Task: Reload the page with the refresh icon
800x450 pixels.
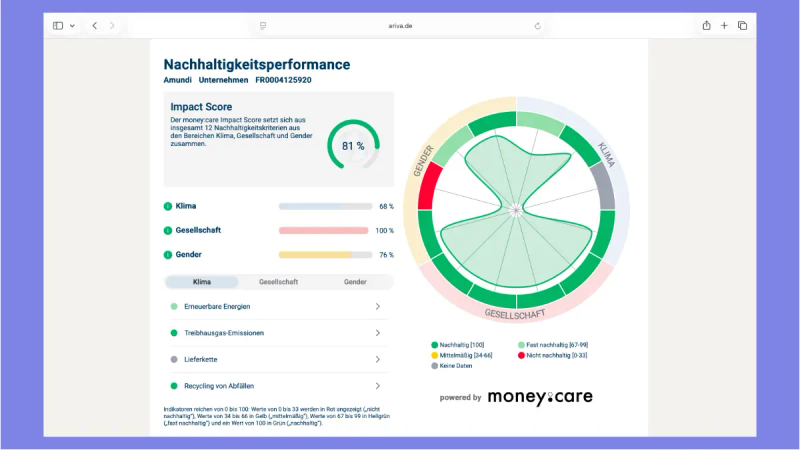Action: click(x=537, y=26)
